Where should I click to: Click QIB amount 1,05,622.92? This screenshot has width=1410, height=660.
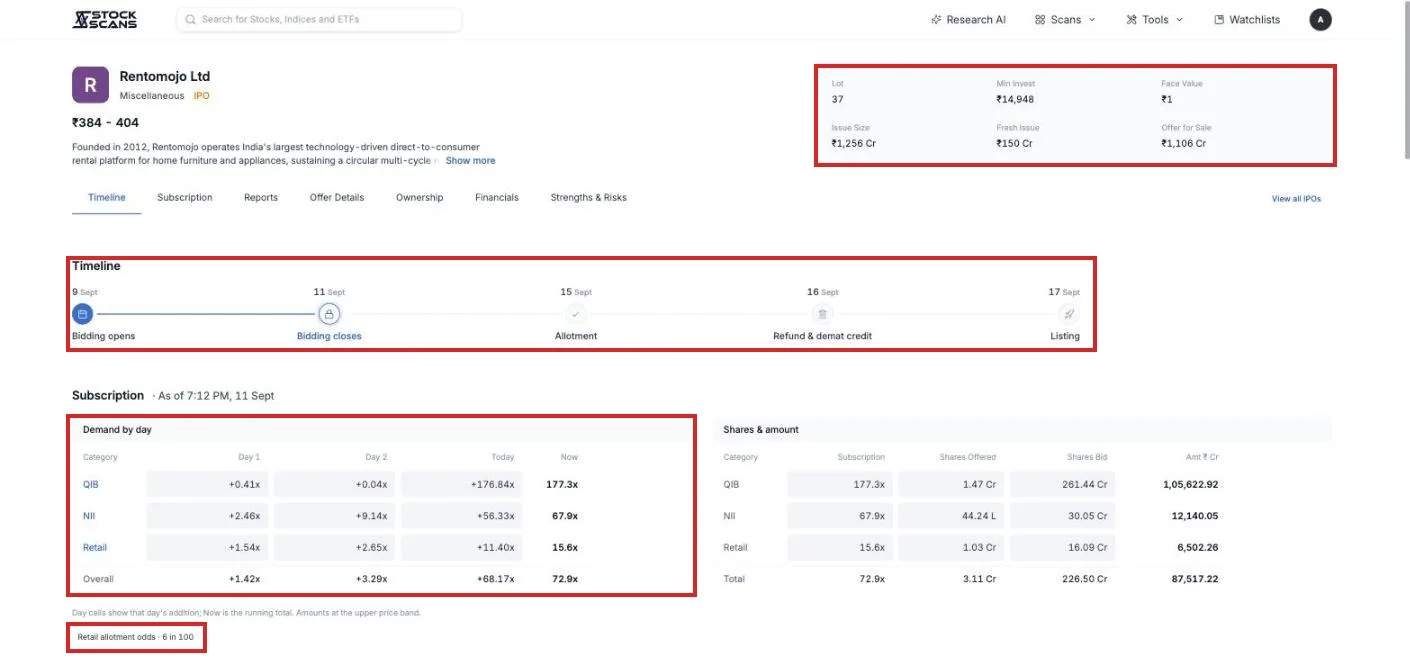(1189, 484)
